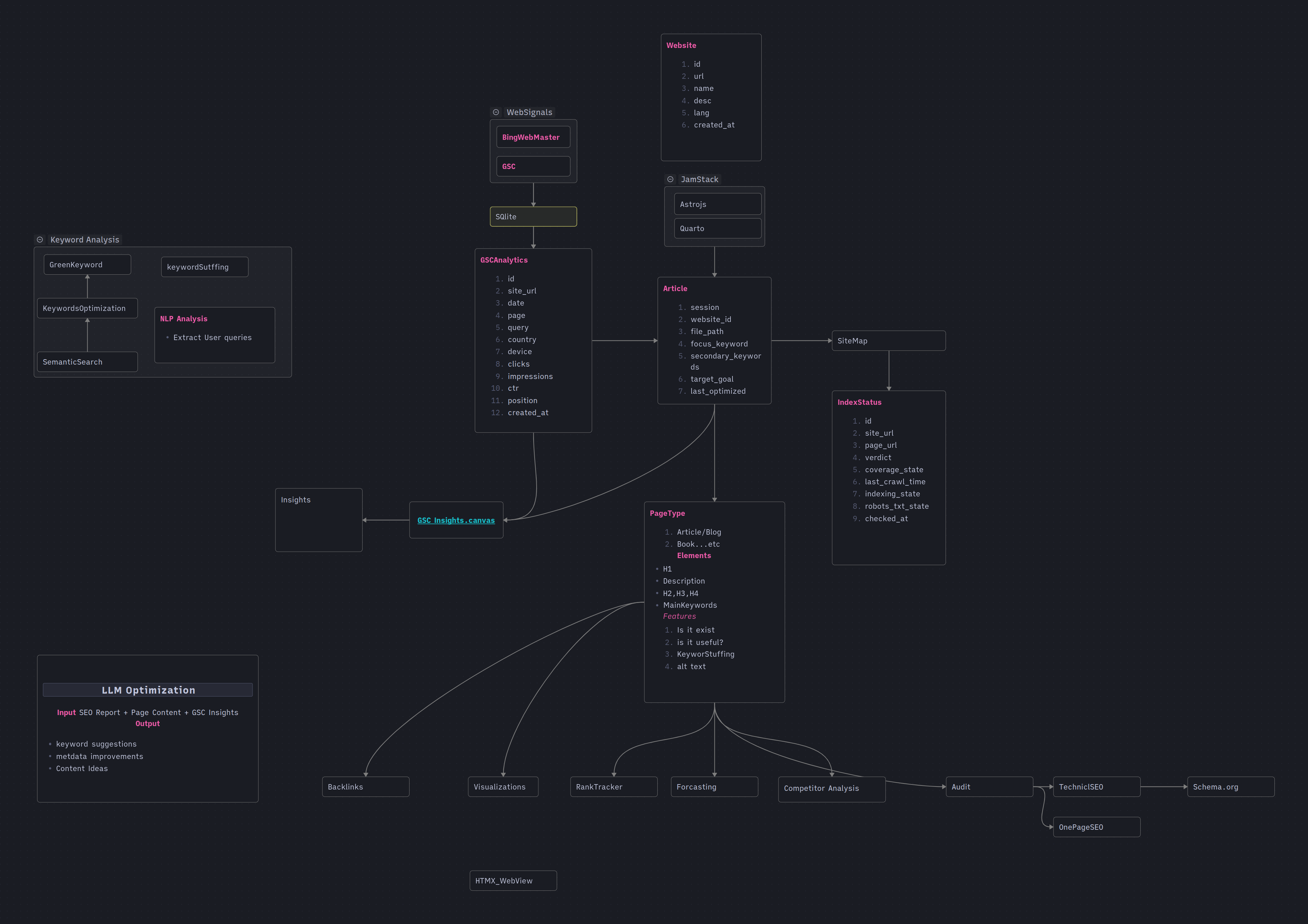This screenshot has height=924, width=1308.
Task: Select the keywordSutffing node
Action: click(x=205, y=267)
